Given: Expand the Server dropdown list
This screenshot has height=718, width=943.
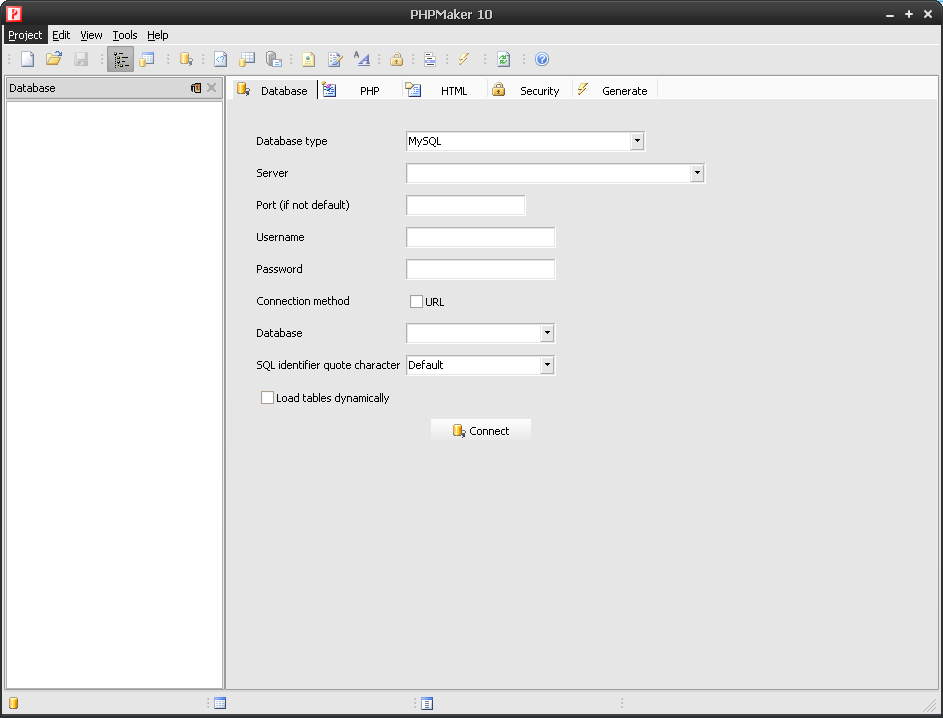Looking at the screenshot, I should (x=697, y=173).
